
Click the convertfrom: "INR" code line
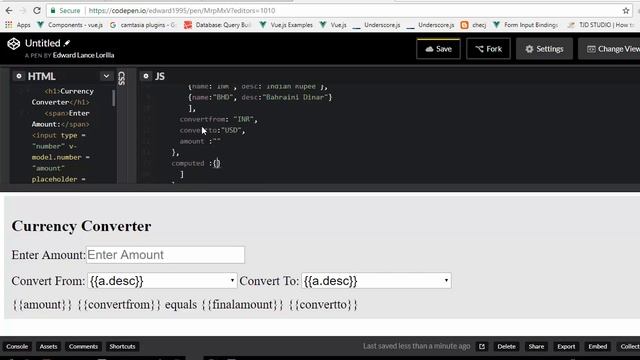point(219,119)
